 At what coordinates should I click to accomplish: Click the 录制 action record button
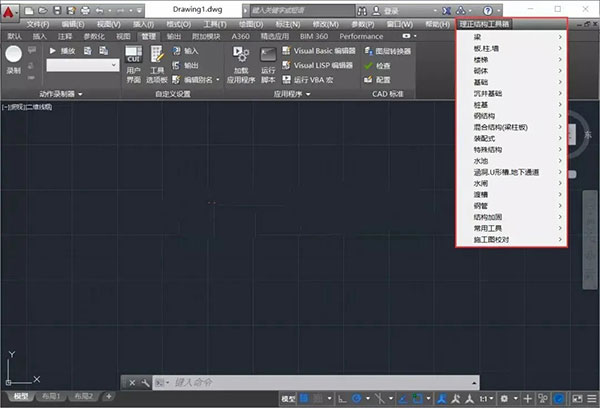[x=14, y=59]
